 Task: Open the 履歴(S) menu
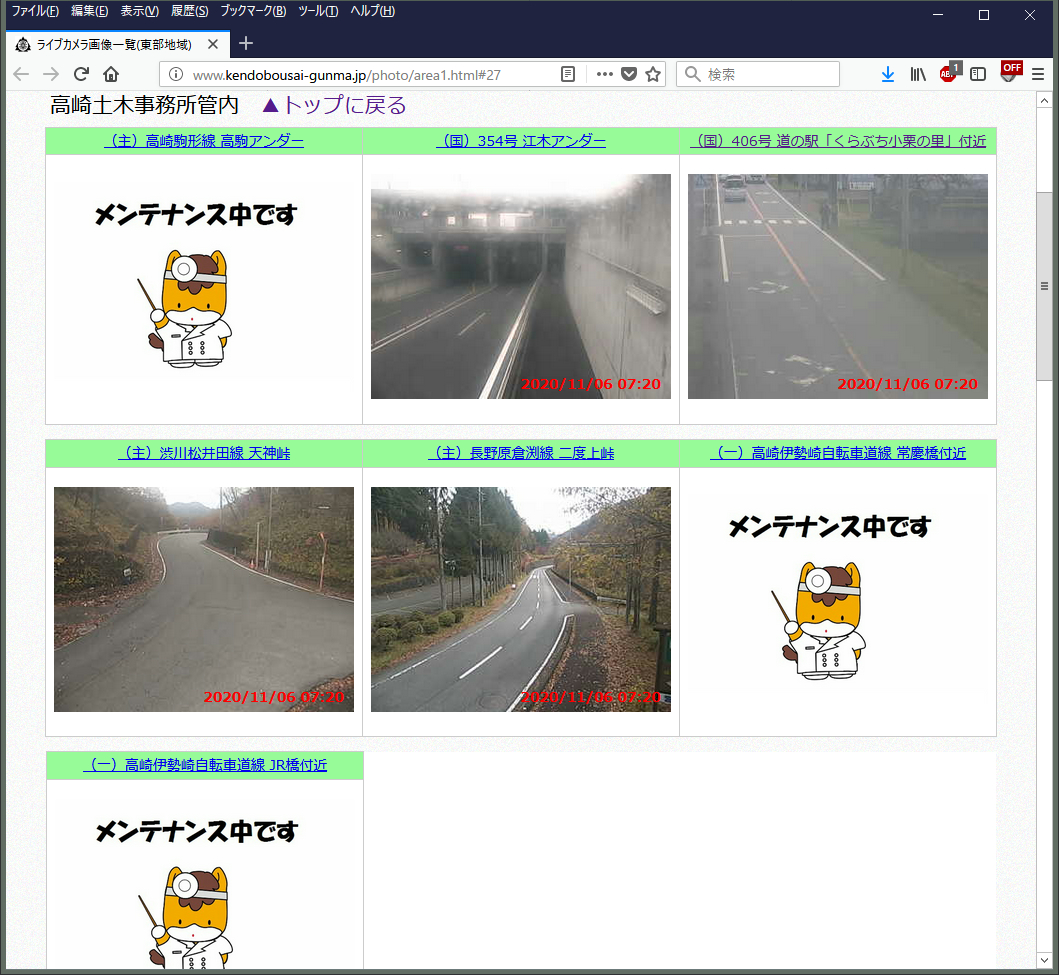click(x=190, y=11)
